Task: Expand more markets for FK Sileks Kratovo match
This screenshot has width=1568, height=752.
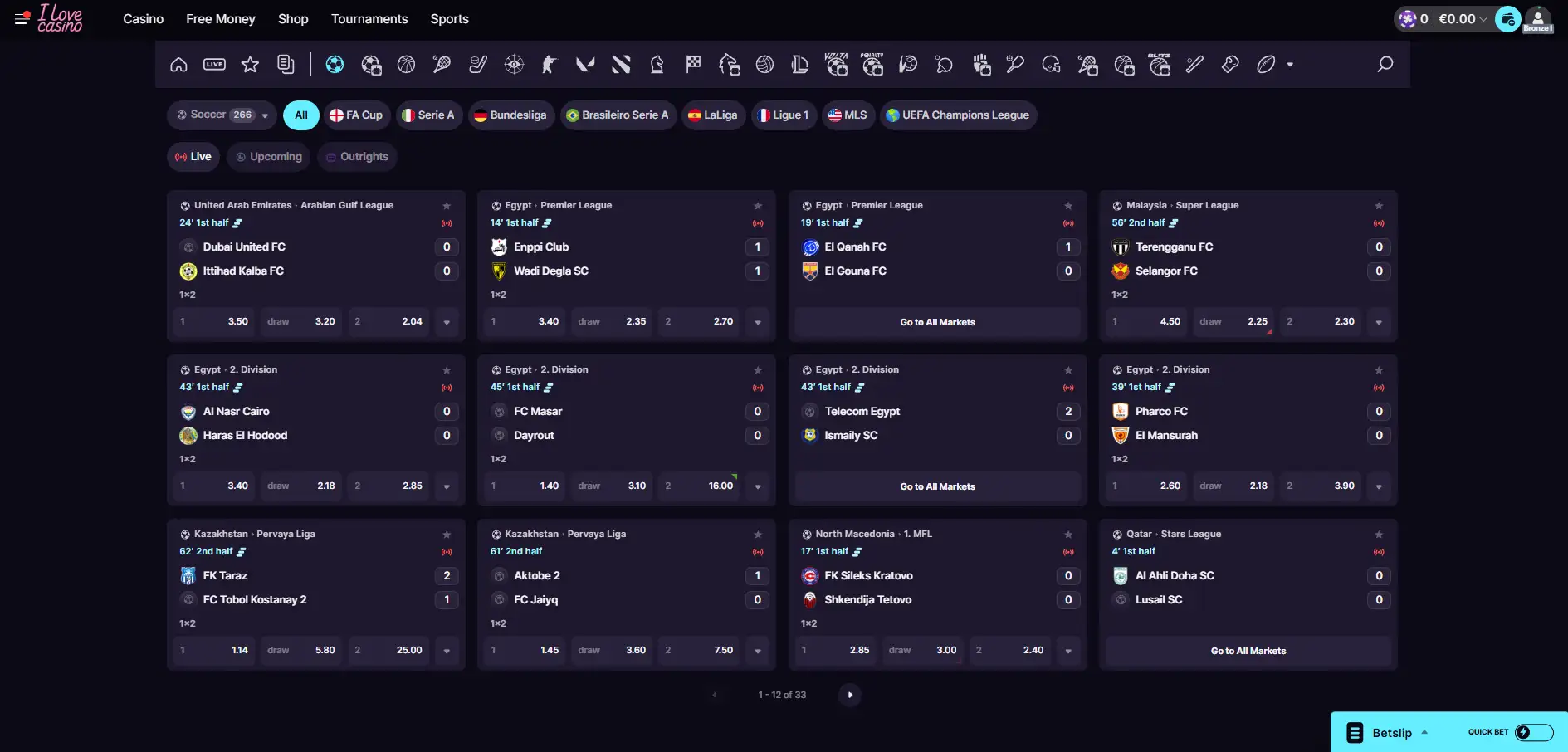Action: pyautogui.click(x=1068, y=651)
